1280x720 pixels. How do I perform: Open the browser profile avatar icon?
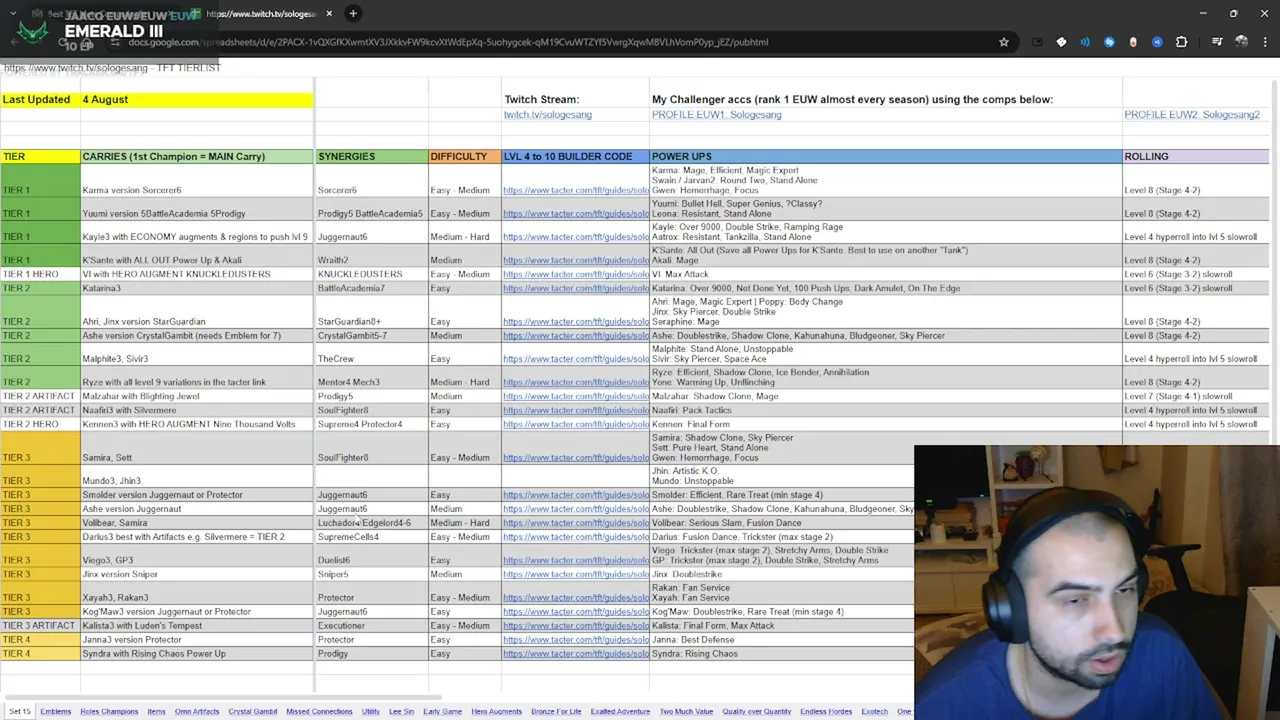click(1241, 42)
